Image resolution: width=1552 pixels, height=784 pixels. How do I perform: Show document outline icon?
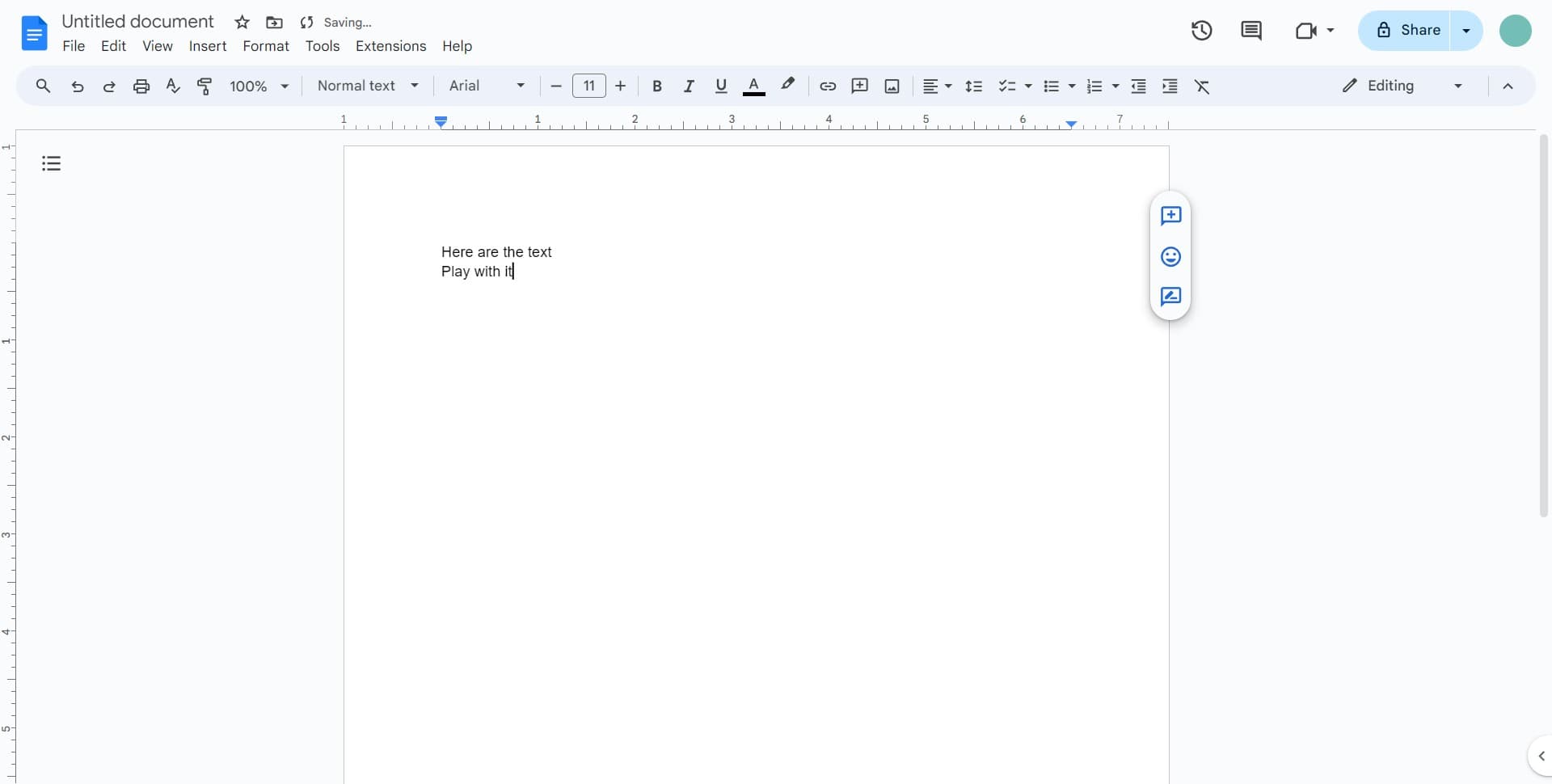[x=52, y=164]
